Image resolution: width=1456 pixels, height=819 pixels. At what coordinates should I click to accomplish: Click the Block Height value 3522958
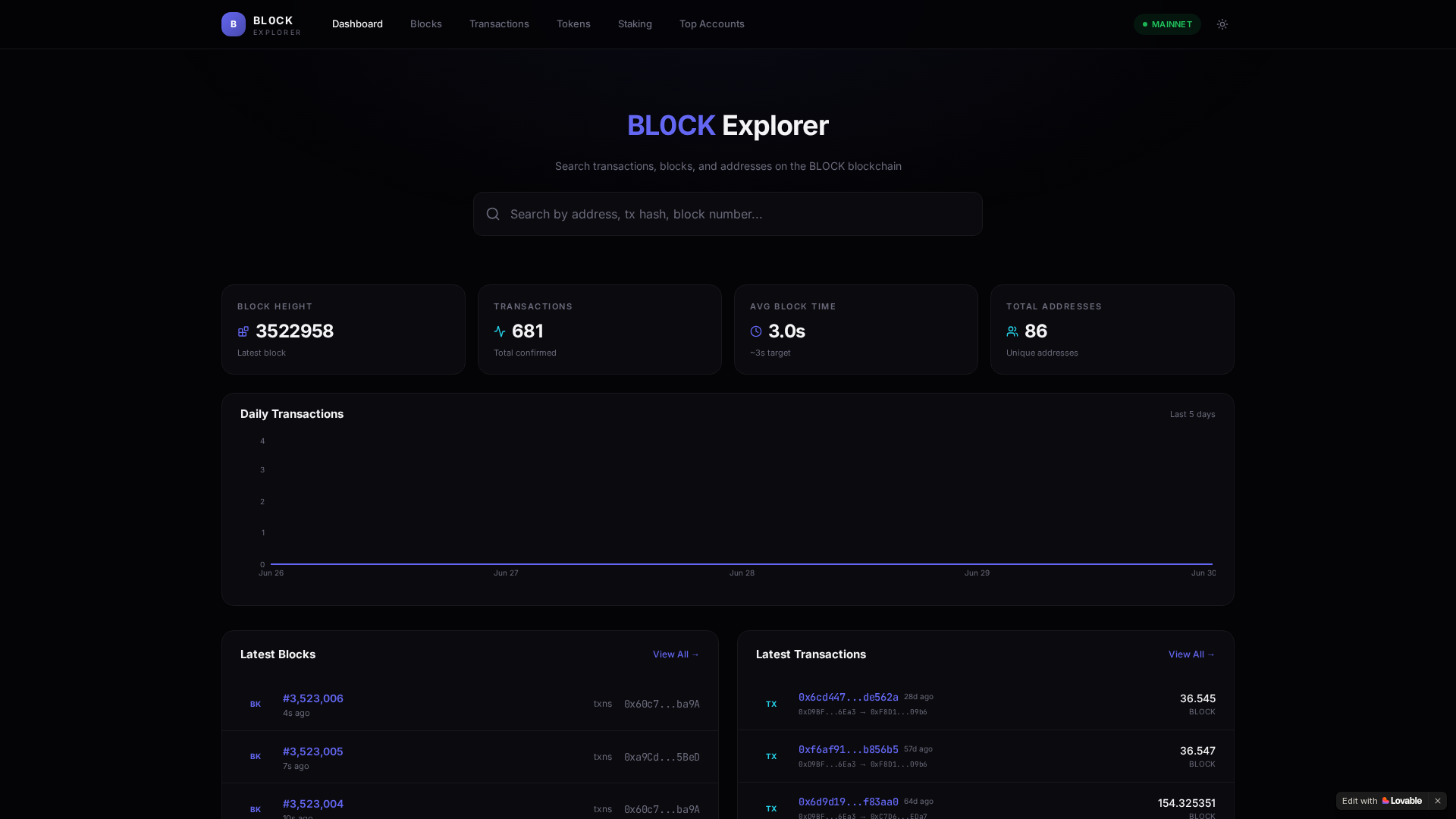point(294,331)
